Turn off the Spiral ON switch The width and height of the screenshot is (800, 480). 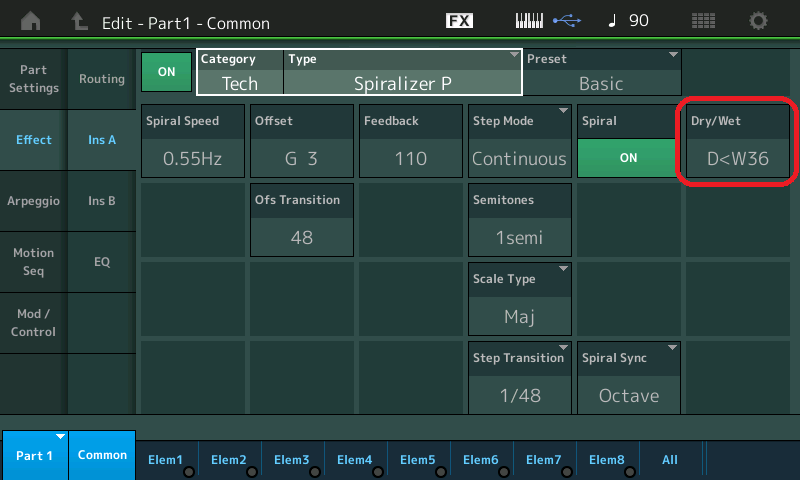click(628, 158)
